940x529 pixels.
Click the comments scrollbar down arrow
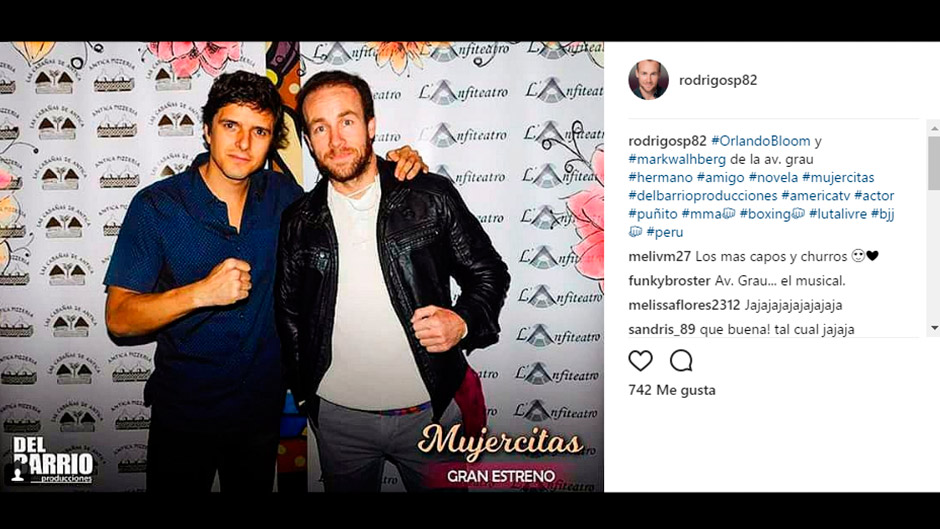(934, 328)
